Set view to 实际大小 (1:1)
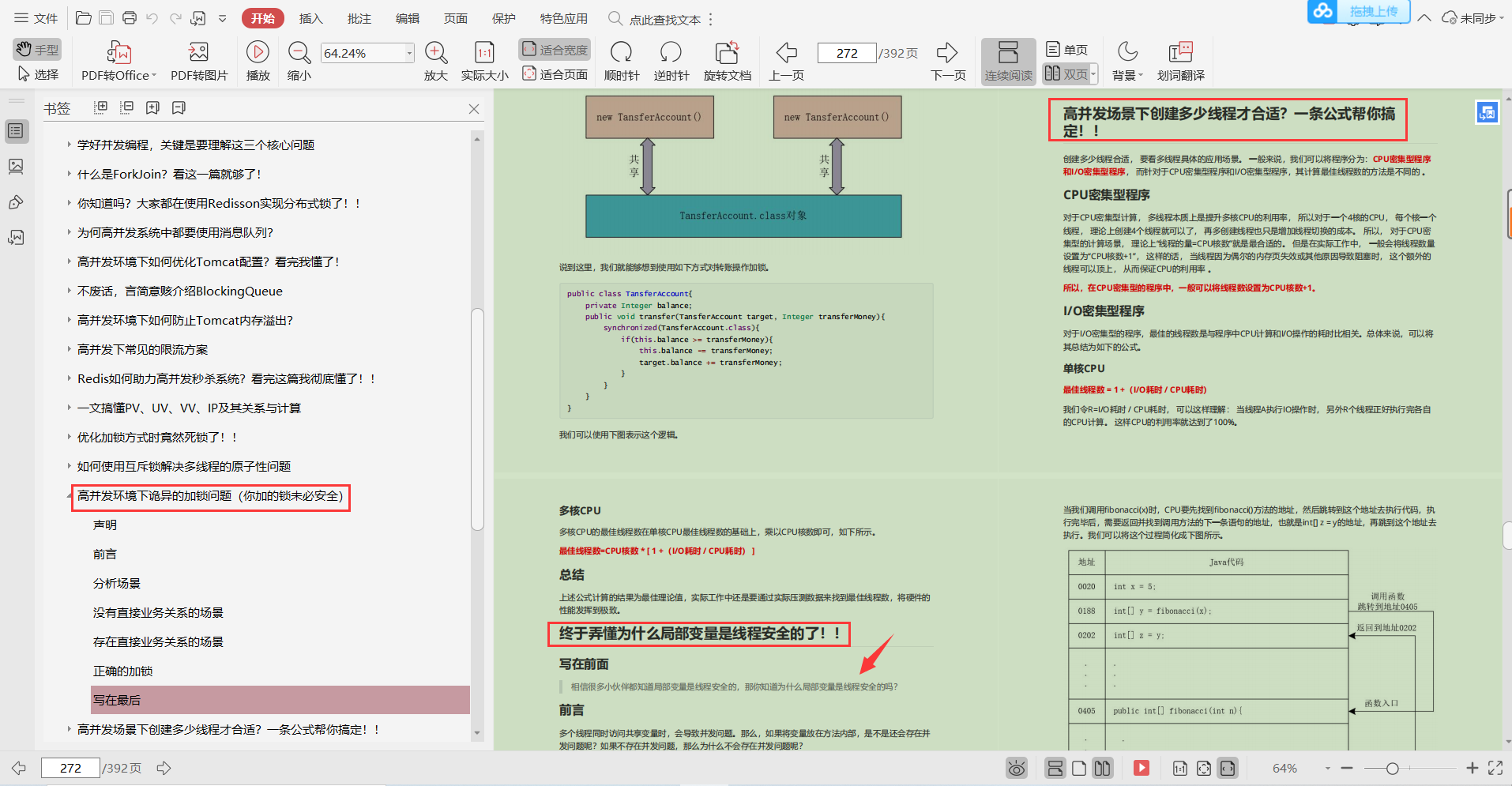This screenshot has width=1512, height=786. pos(484,62)
